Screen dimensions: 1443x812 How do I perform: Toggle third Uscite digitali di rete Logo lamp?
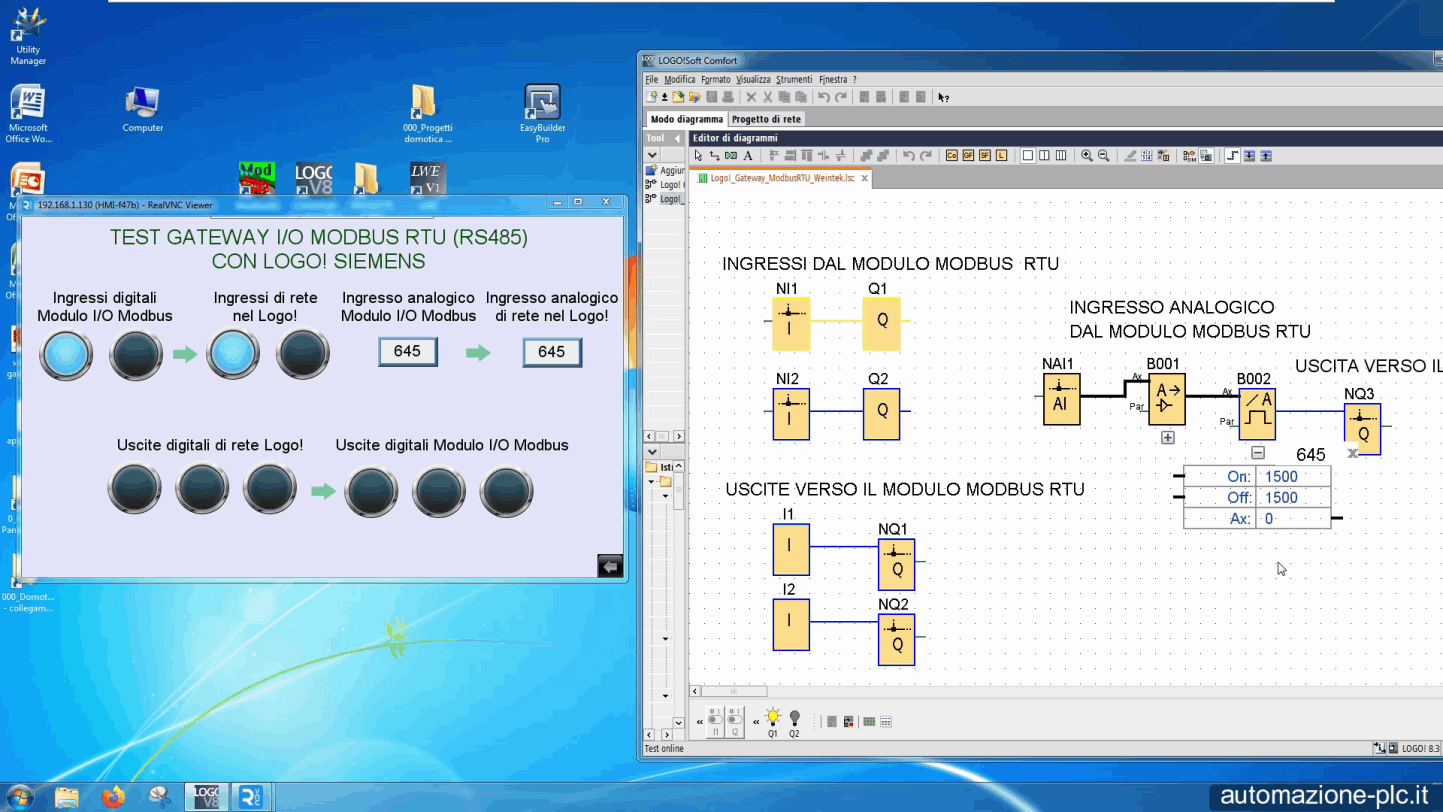[x=270, y=490]
